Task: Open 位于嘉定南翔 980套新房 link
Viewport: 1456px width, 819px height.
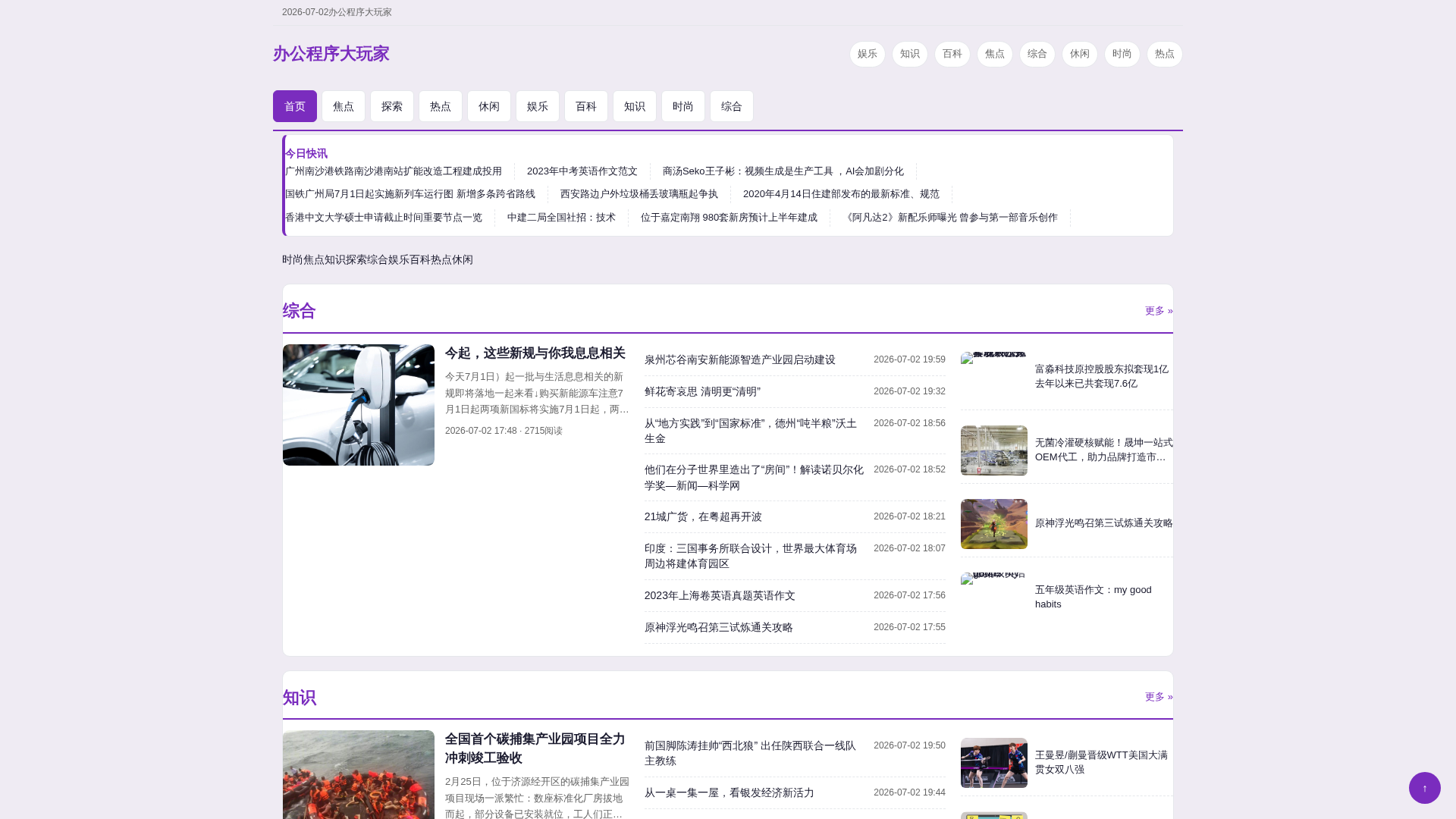Action: pos(729,218)
